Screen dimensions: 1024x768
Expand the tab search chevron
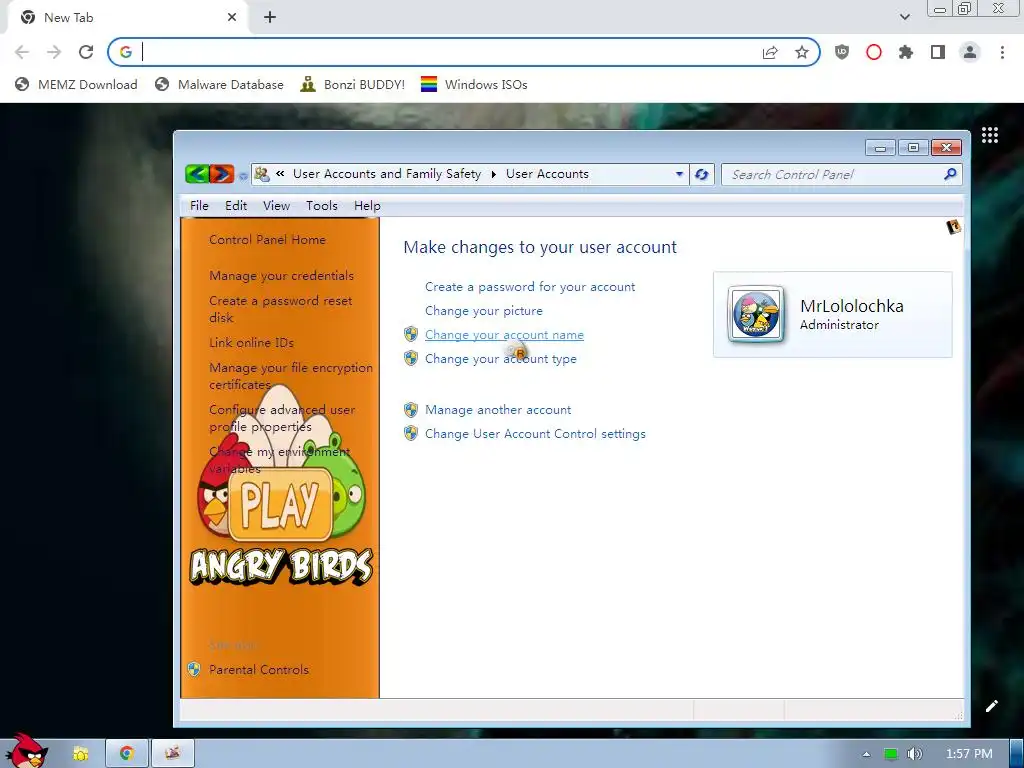click(x=904, y=17)
